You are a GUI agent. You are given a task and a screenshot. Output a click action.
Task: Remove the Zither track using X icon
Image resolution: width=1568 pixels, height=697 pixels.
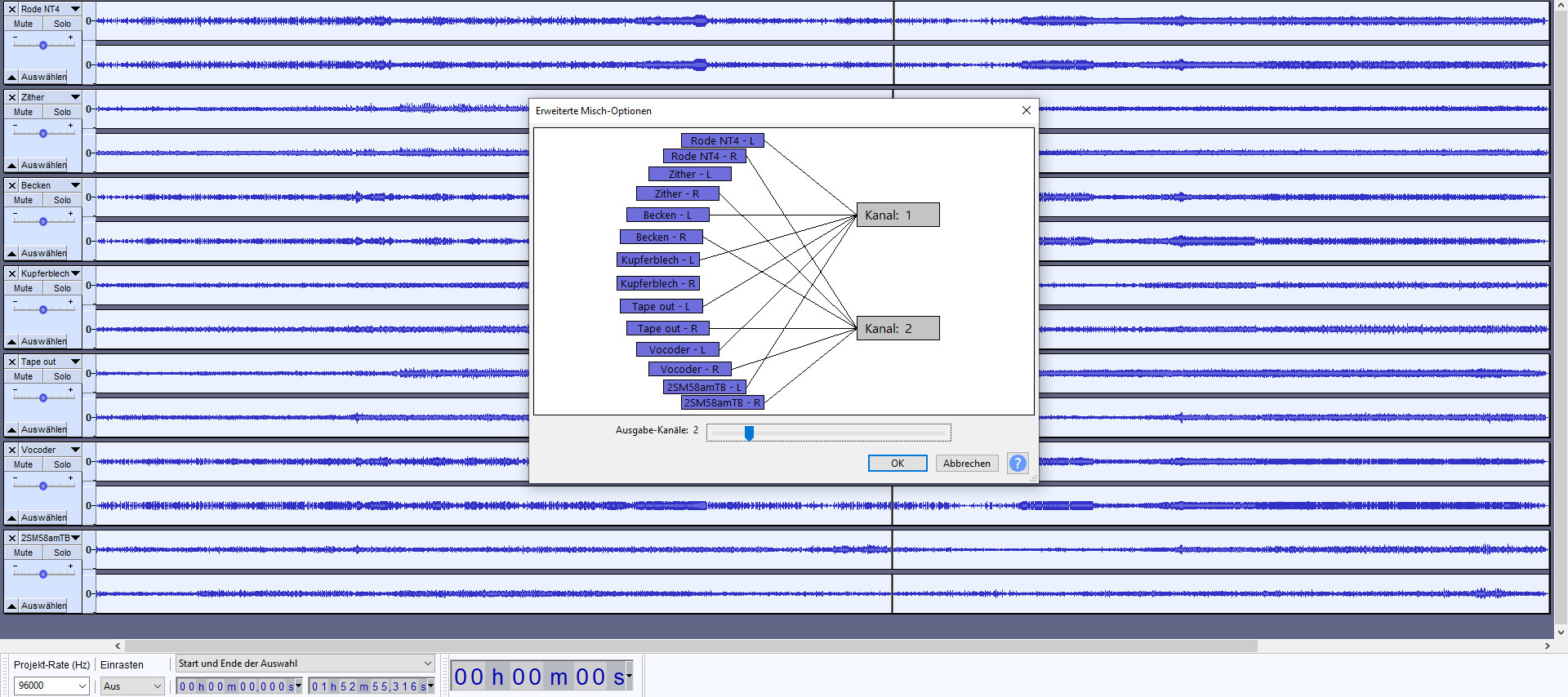coord(12,97)
